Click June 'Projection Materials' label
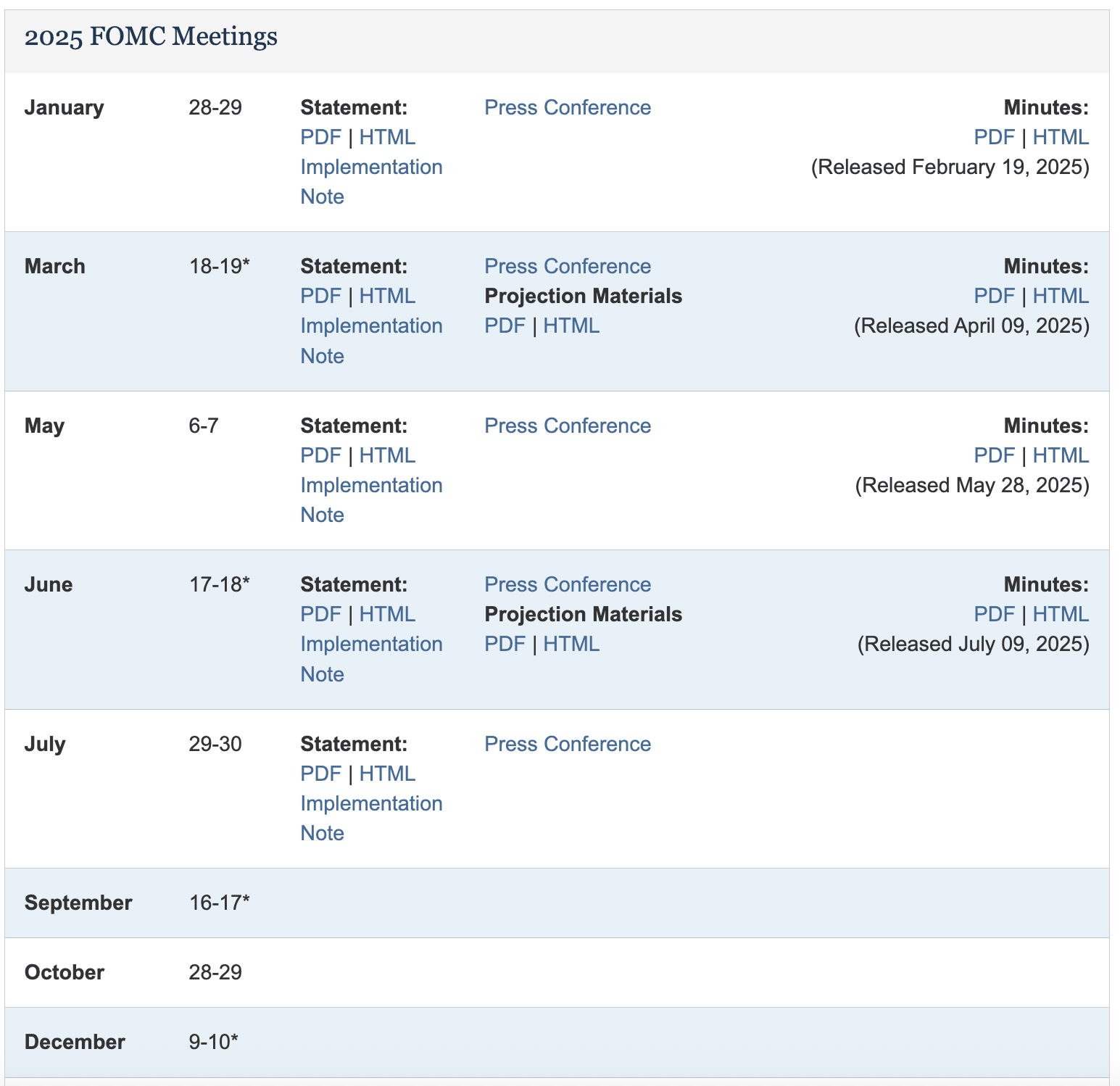This screenshot has width=1120, height=1086. (x=584, y=614)
